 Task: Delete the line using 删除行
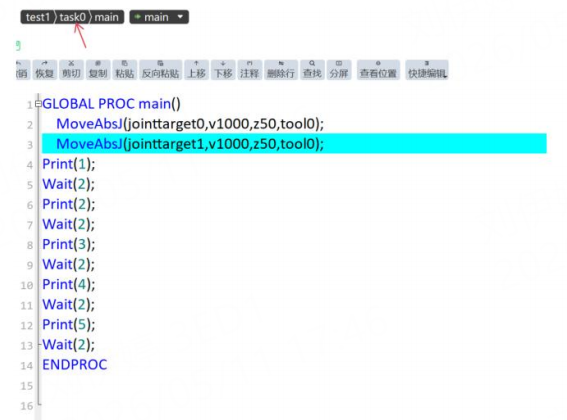pyautogui.click(x=281, y=70)
